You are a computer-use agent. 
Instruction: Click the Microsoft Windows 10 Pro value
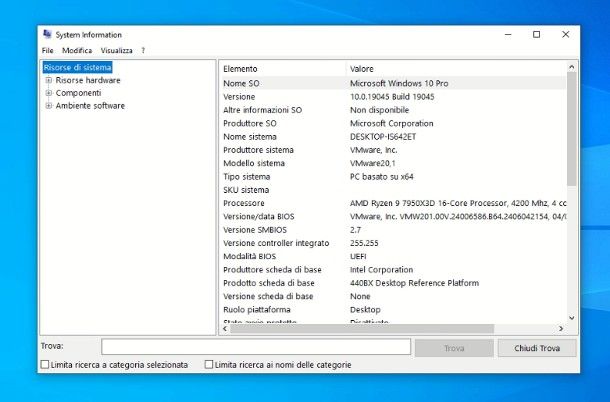399,83
